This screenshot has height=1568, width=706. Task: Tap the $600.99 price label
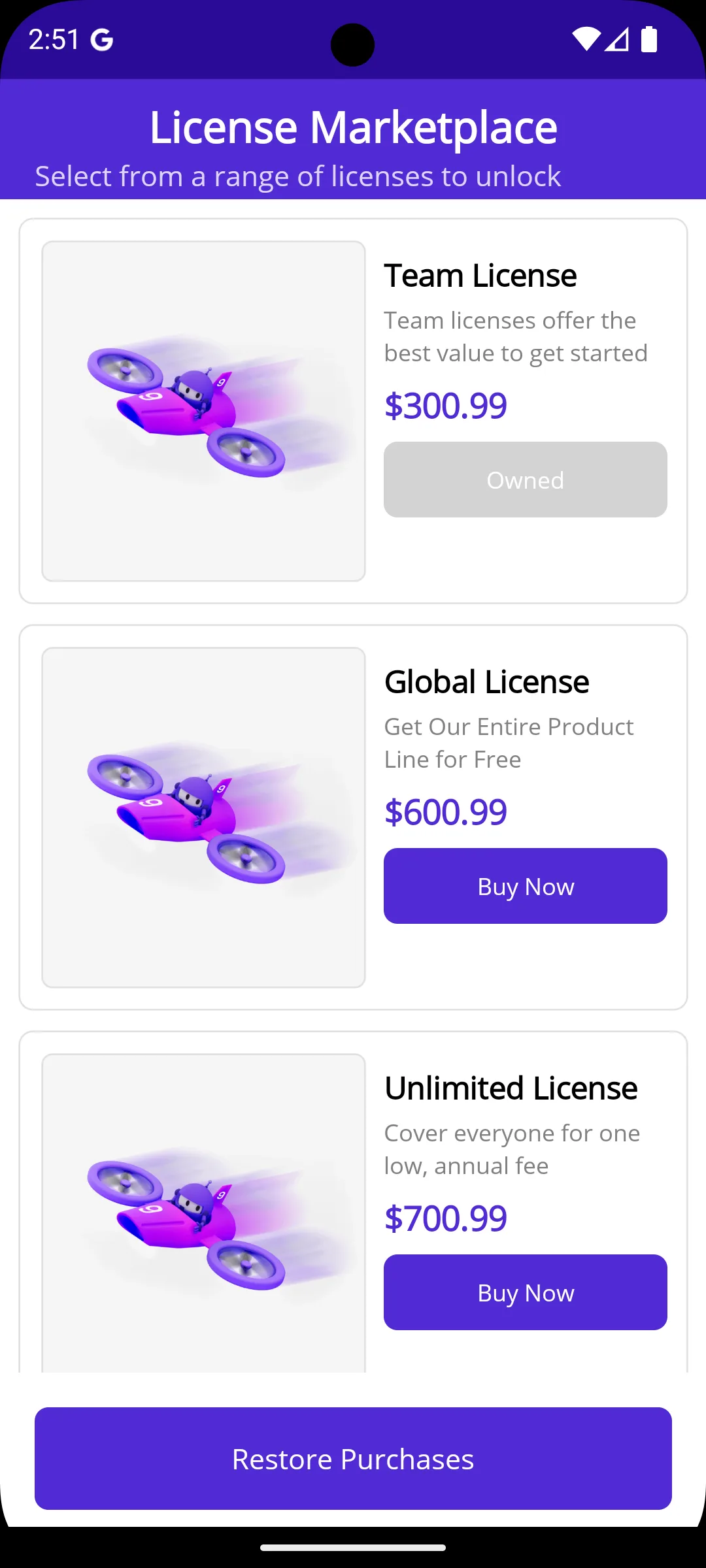pos(445,812)
